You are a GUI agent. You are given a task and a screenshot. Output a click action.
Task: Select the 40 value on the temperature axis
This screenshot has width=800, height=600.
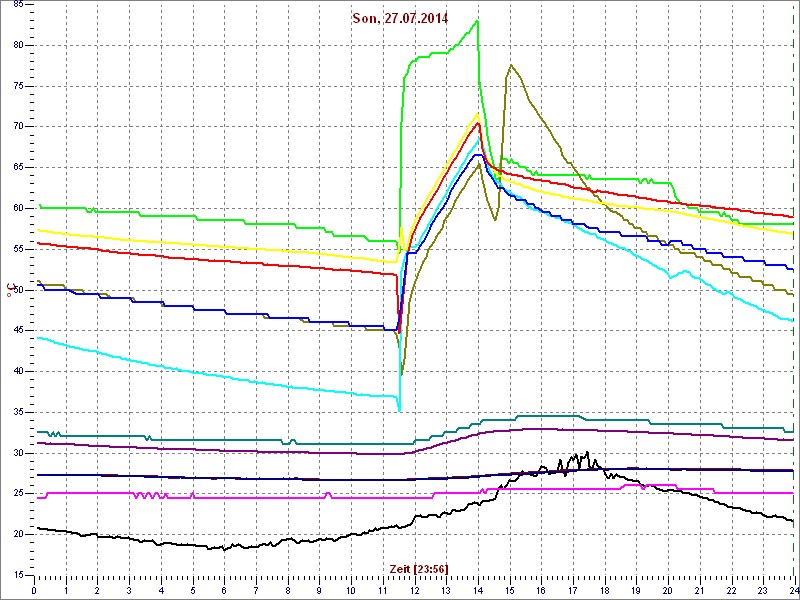18,371
